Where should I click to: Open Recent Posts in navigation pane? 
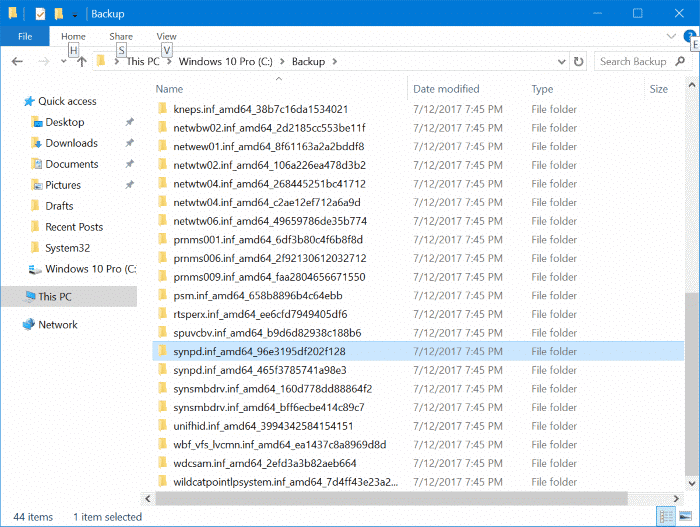(74, 227)
